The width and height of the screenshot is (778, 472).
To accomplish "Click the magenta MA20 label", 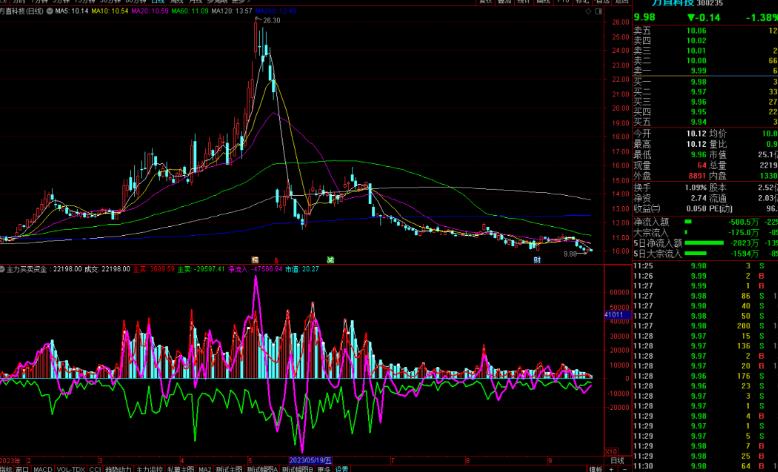I will point(150,11).
